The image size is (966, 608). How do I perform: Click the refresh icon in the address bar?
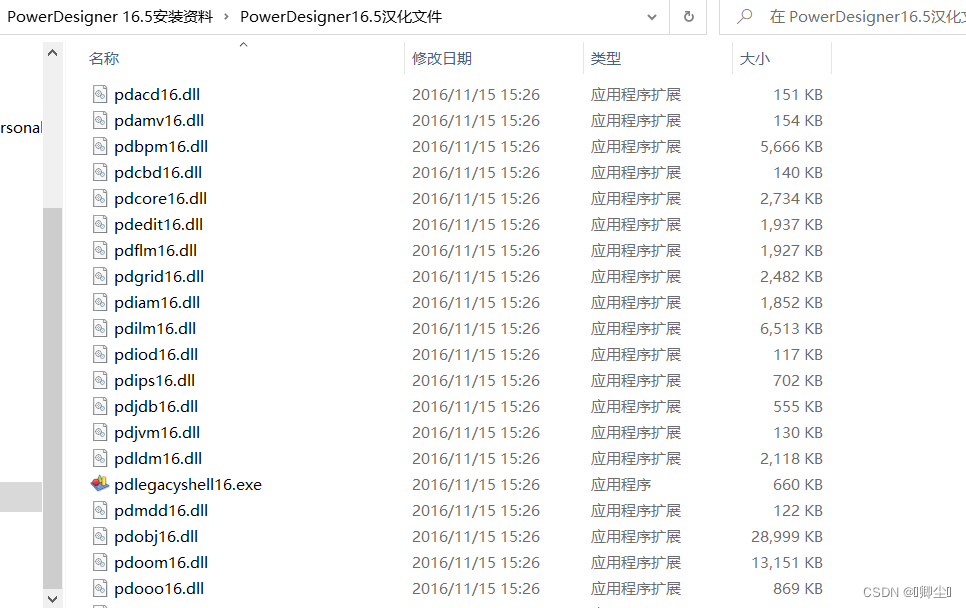pyautogui.click(x=688, y=17)
